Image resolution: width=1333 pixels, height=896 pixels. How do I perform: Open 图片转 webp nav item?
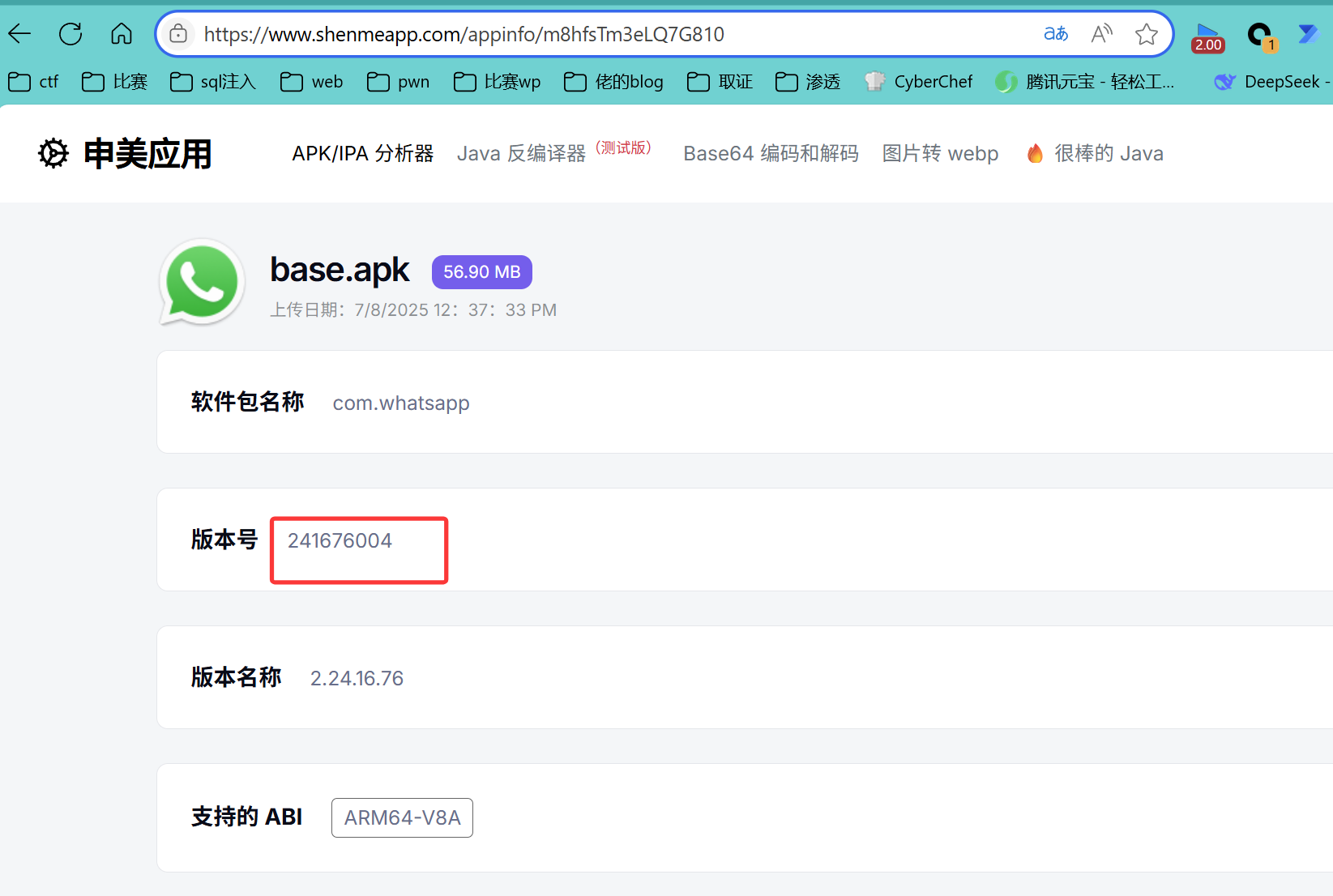click(x=941, y=153)
